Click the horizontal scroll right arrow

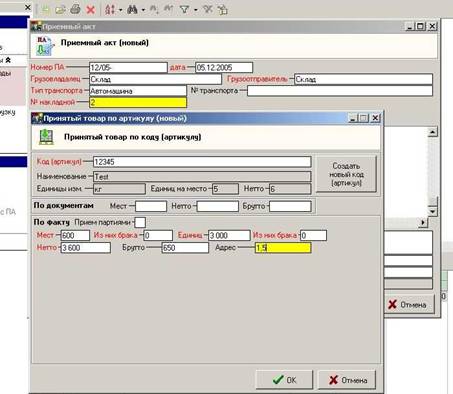423,222
